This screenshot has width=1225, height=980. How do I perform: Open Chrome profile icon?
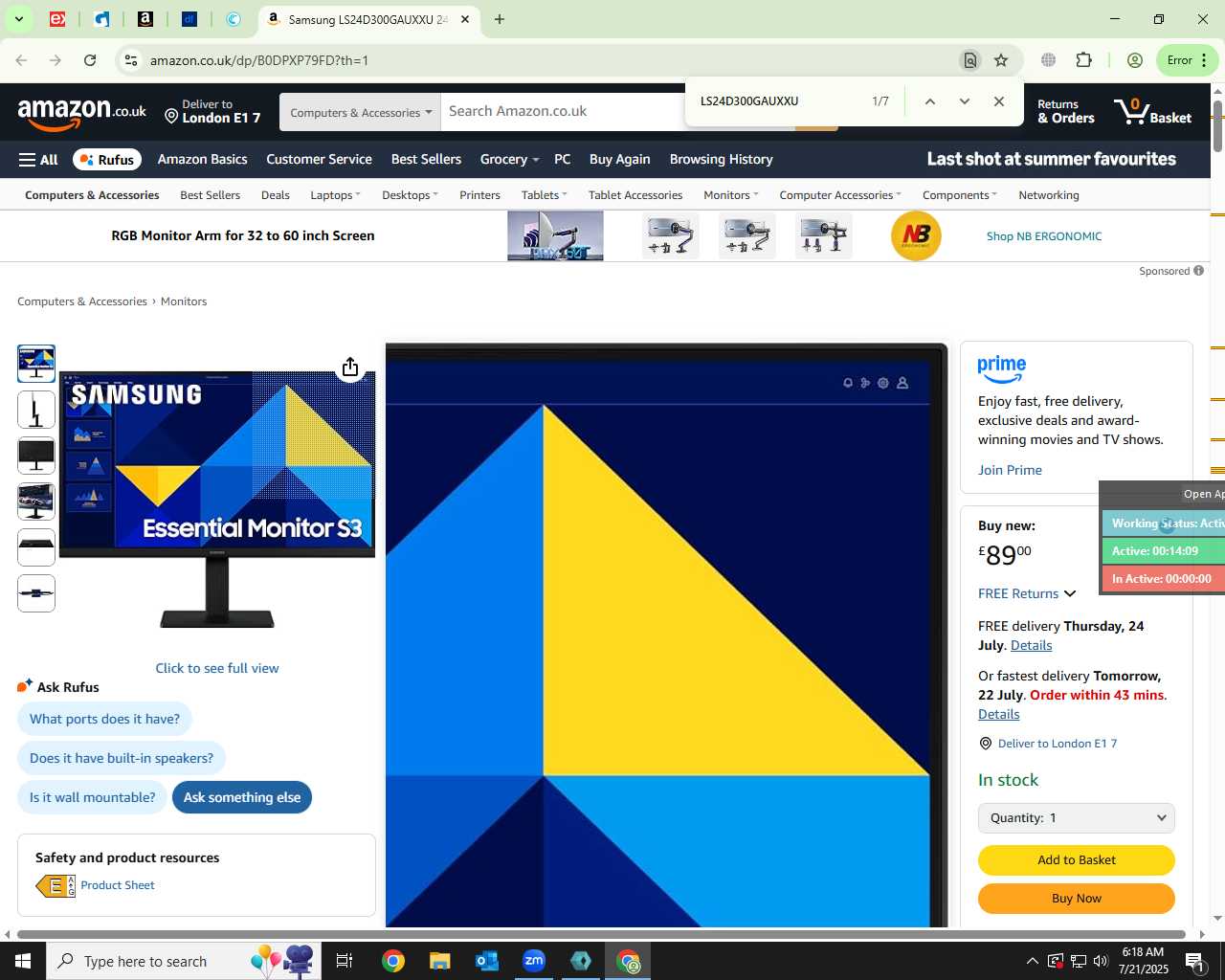pos(1135,60)
